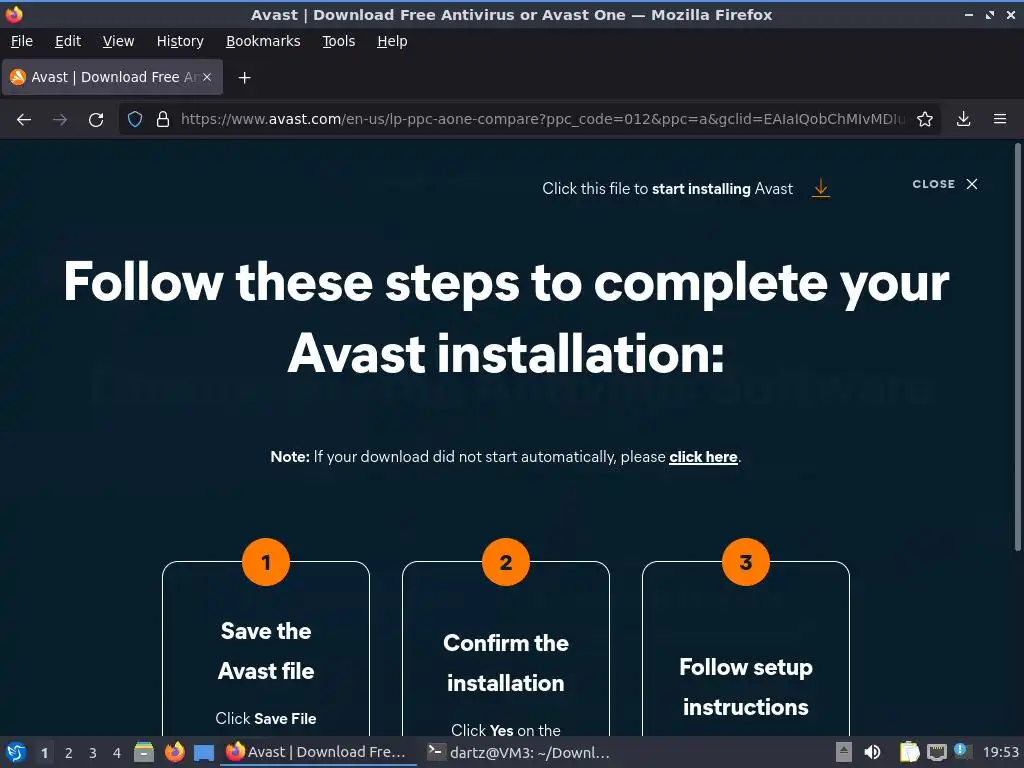Launch Firefox from the taskbar quick launcher
Image resolution: width=1024 pixels, height=768 pixels.
tap(174, 752)
